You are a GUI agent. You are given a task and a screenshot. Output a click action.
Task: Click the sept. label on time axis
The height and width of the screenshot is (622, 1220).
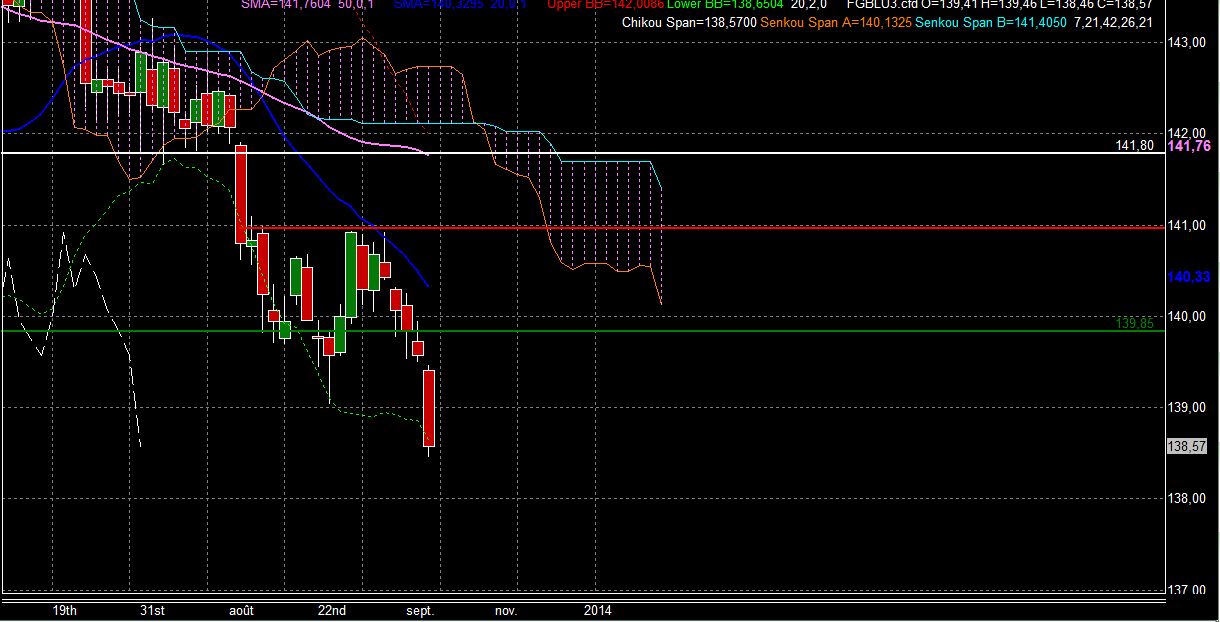pyautogui.click(x=421, y=609)
